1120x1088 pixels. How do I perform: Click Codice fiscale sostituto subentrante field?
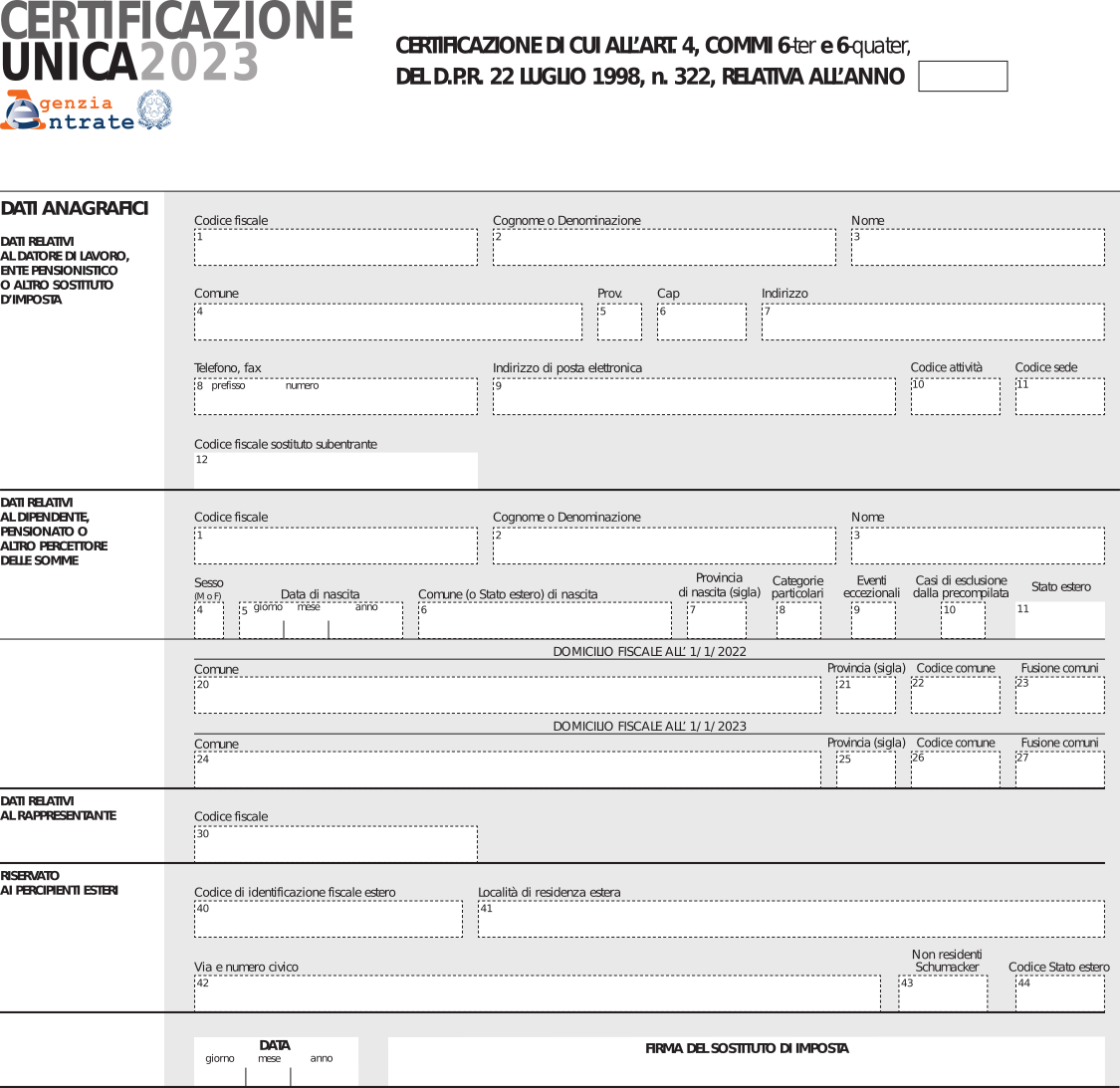(x=336, y=470)
